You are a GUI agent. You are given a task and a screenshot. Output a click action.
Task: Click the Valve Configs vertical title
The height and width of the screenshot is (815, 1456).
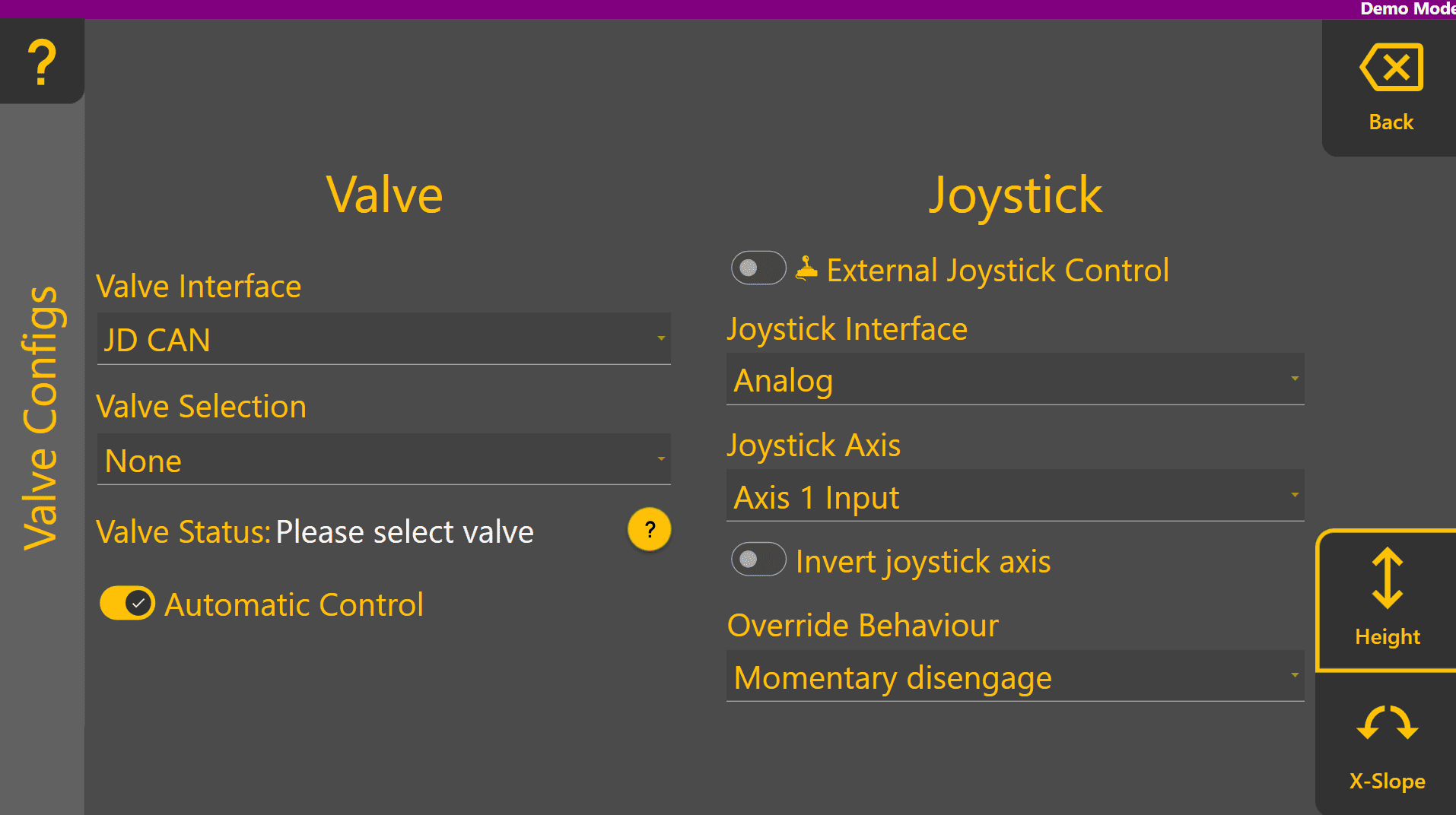[40, 418]
